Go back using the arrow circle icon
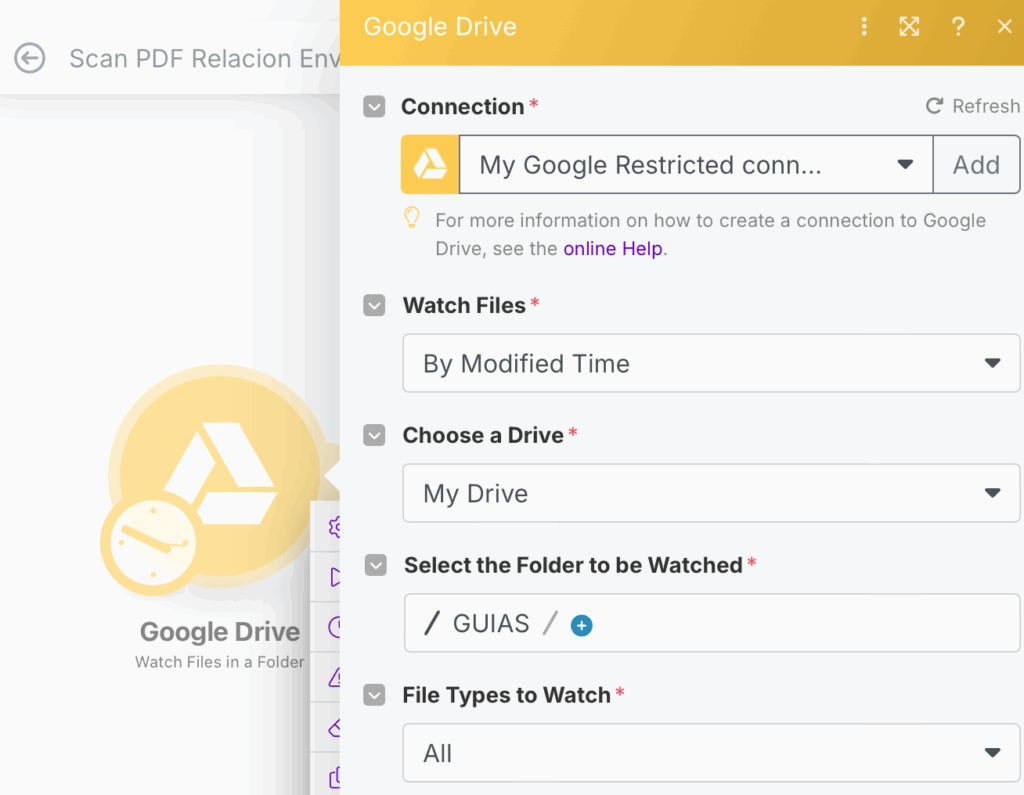Image resolution: width=1024 pixels, height=795 pixels. click(x=30, y=58)
